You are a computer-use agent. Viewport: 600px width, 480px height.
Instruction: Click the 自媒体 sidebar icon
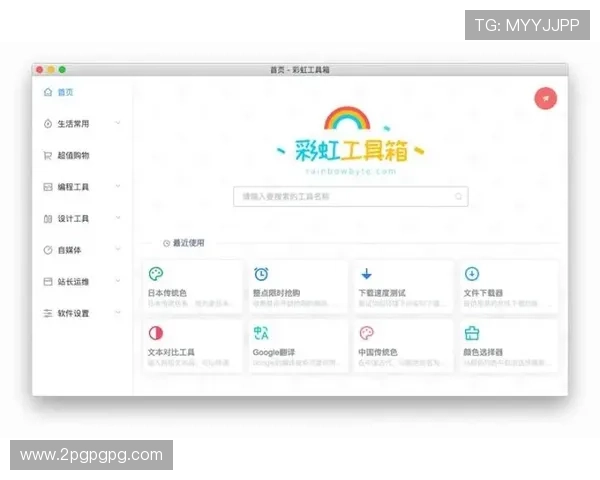pyautogui.click(x=48, y=250)
